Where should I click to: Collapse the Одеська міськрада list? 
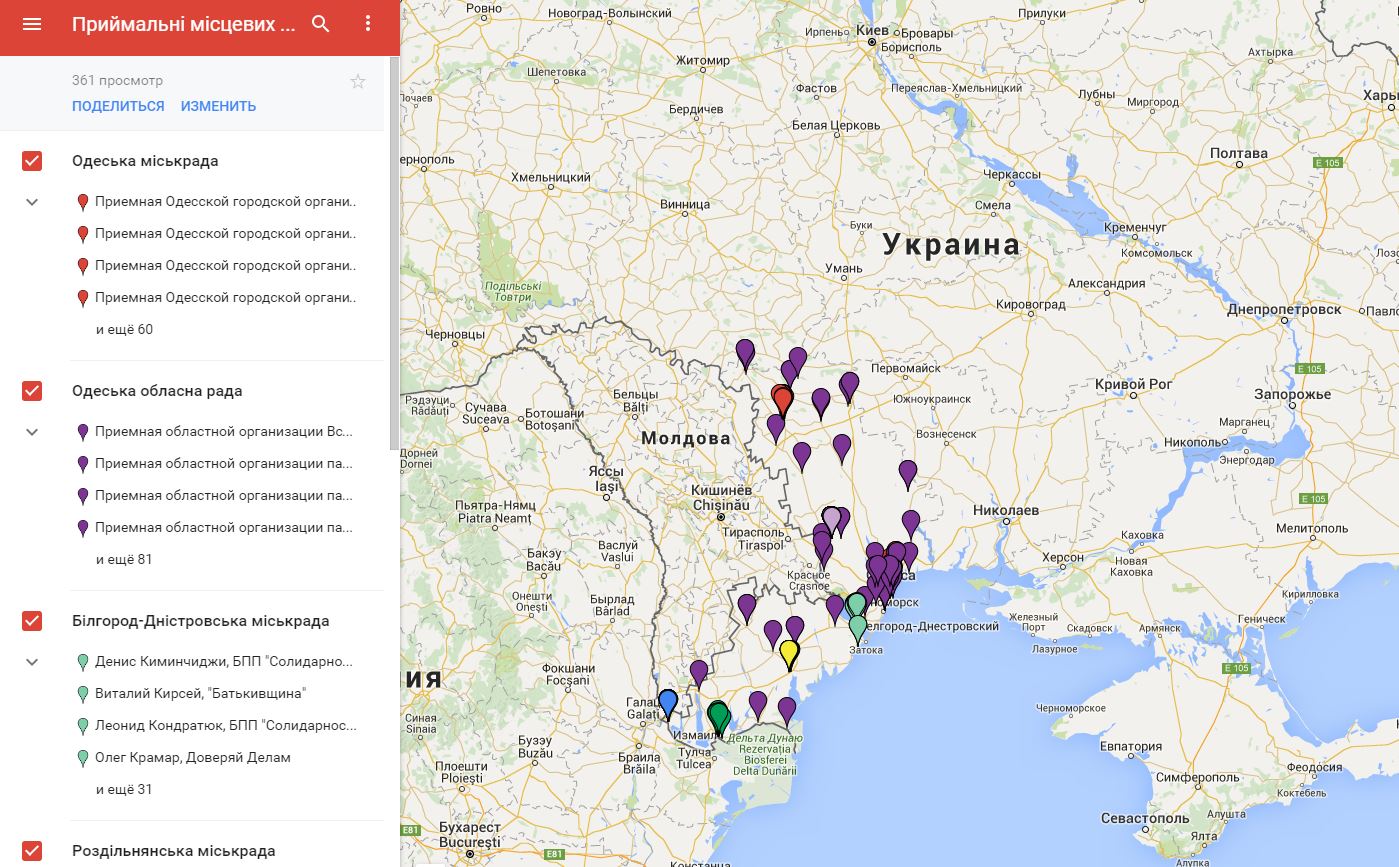tap(32, 202)
